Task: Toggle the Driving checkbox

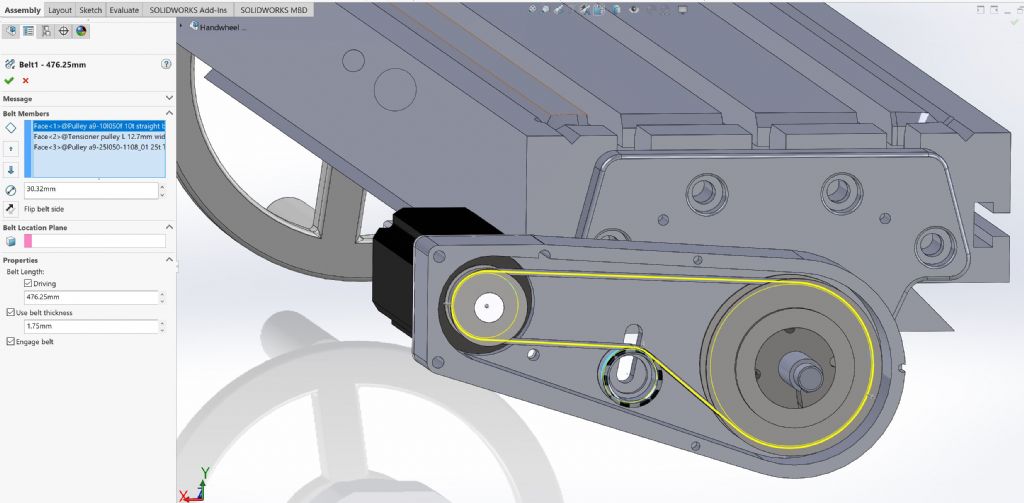Action: pos(27,284)
